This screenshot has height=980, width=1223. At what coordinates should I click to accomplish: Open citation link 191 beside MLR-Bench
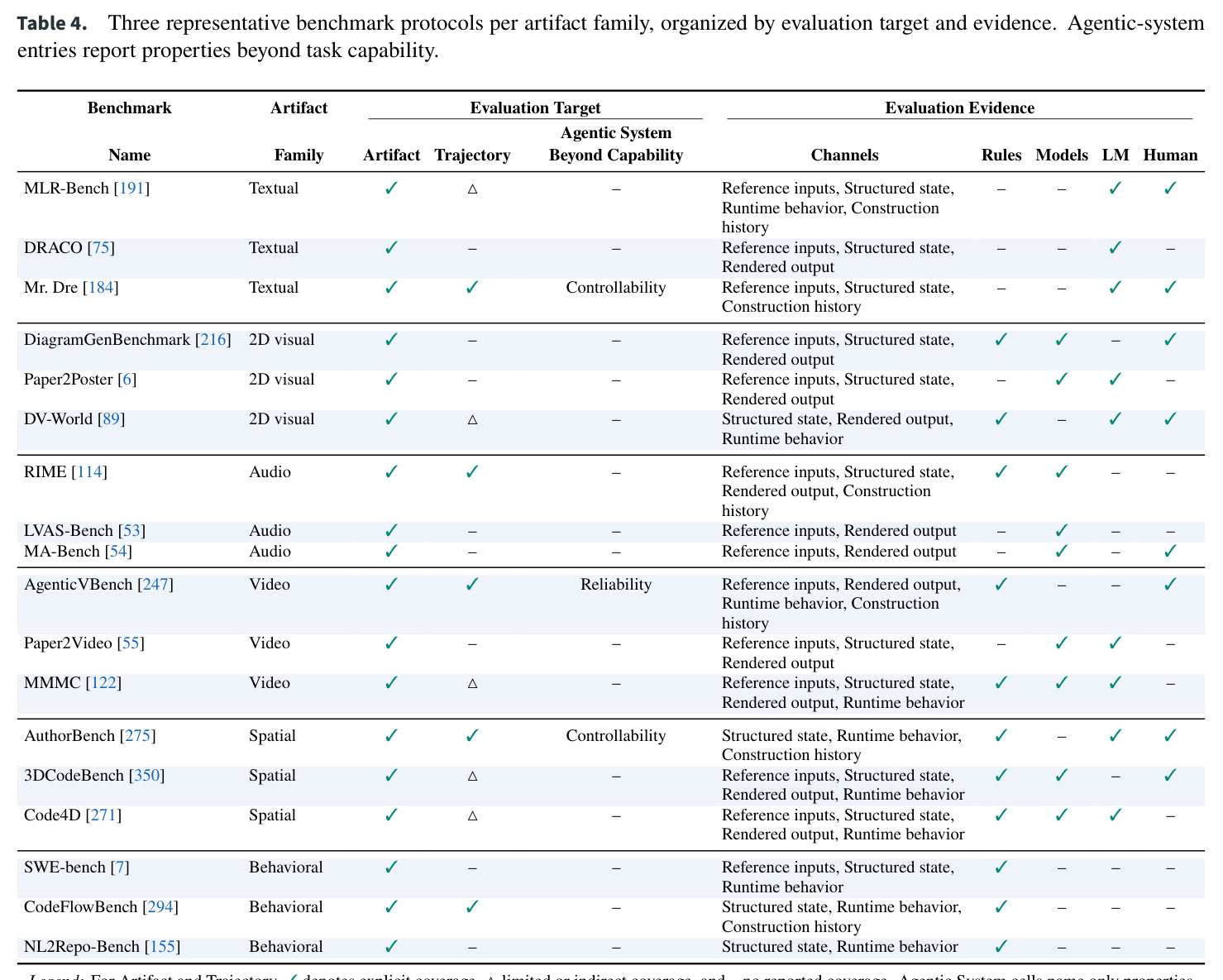click(x=132, y=189)
